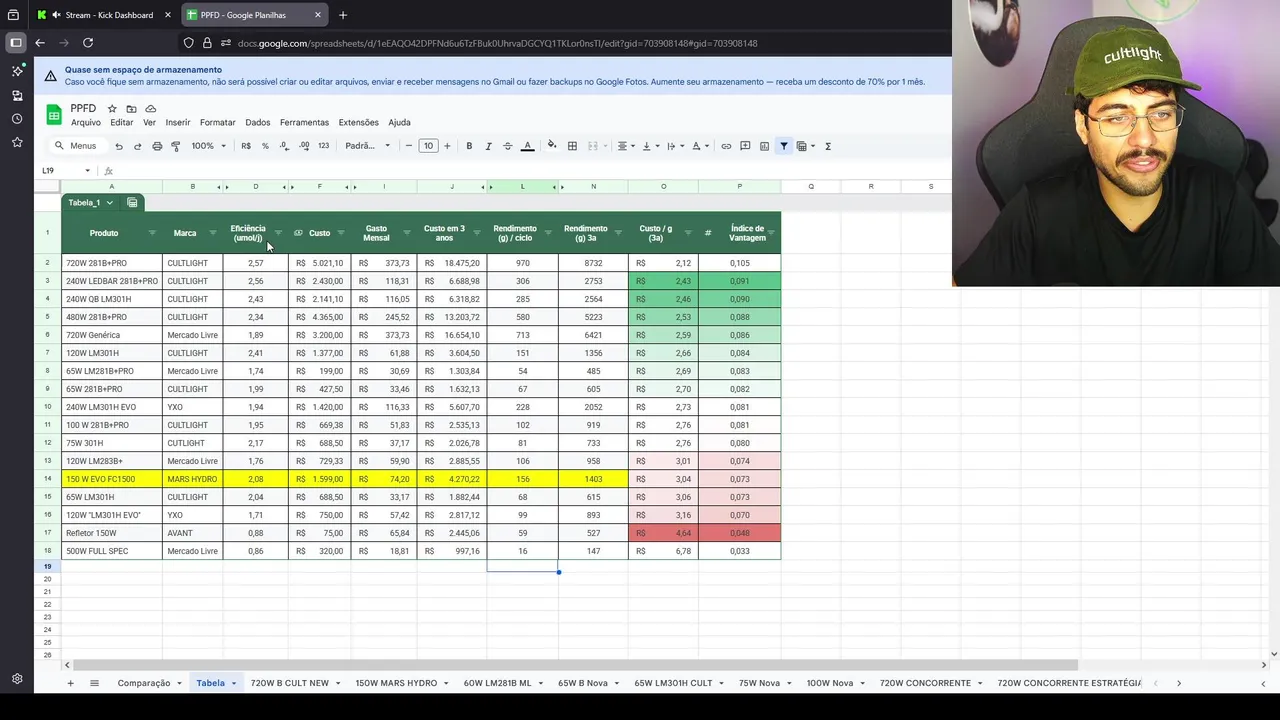Image resolution: width=1280 pixels, height=720 pixels.
Task: Open the text color picker
Action: [x=528, y=146]
